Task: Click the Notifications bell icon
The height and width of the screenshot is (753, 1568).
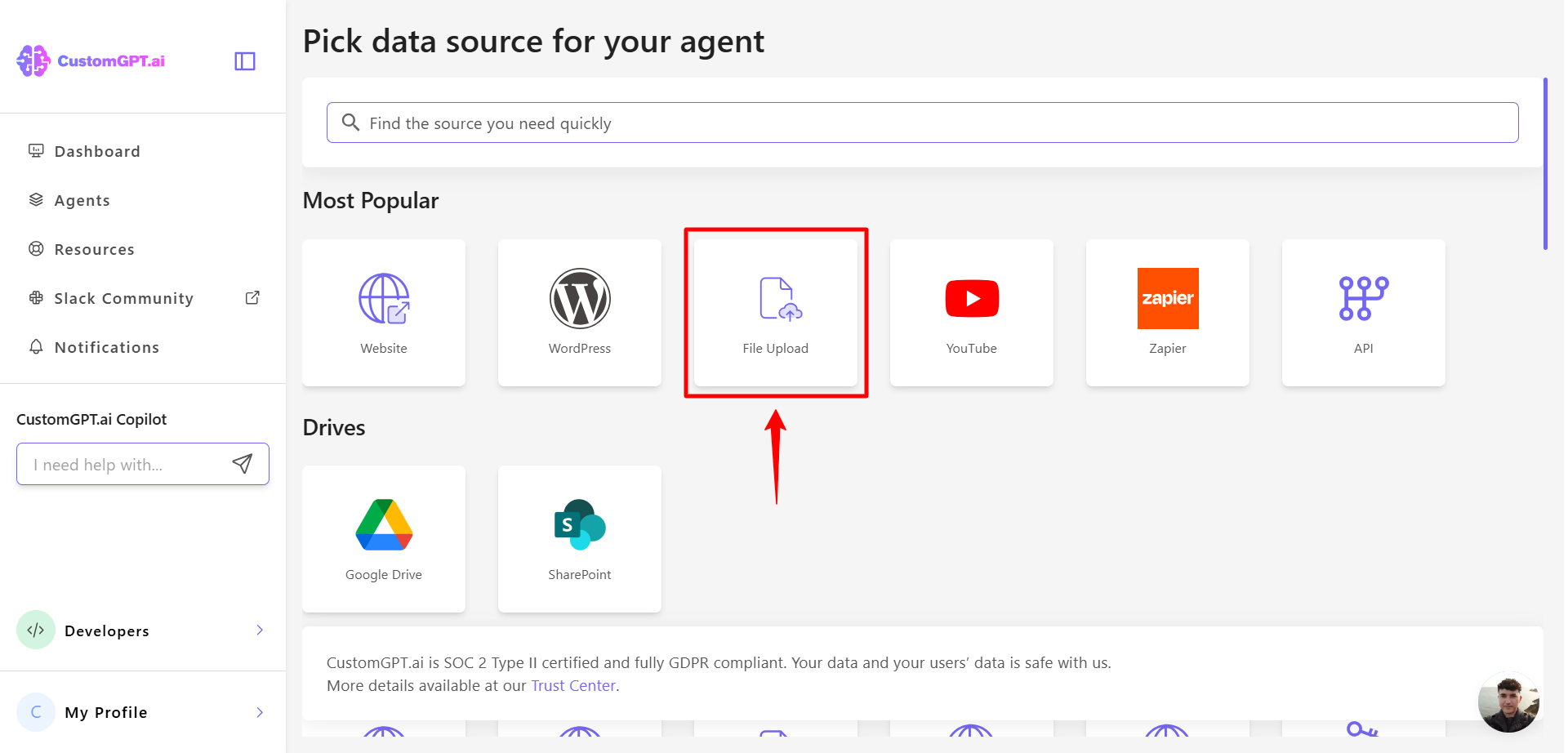Action: 36,347
